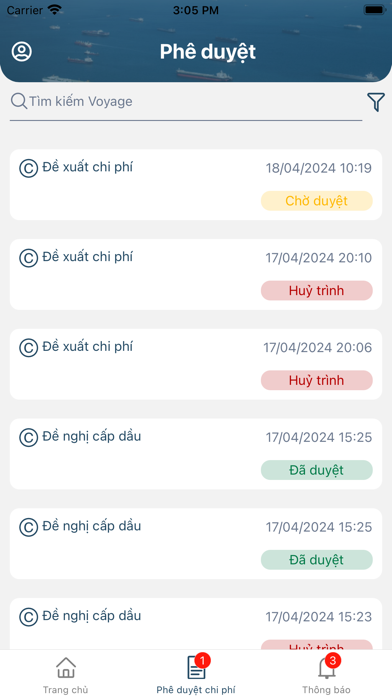Tap the Trang chủ home icon

pos(66,668)
